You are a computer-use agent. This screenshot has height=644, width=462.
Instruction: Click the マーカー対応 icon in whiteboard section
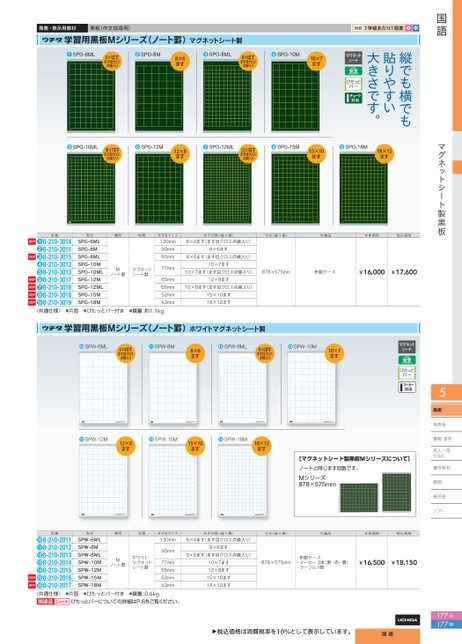coord(407,387)
